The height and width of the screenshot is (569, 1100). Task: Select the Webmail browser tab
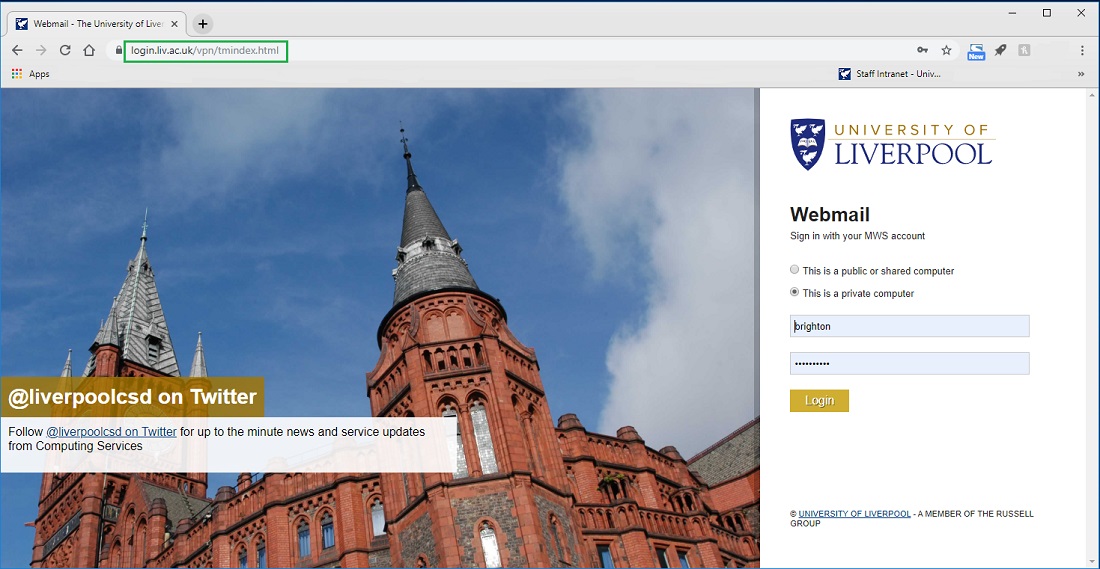(x=98, y=24)
